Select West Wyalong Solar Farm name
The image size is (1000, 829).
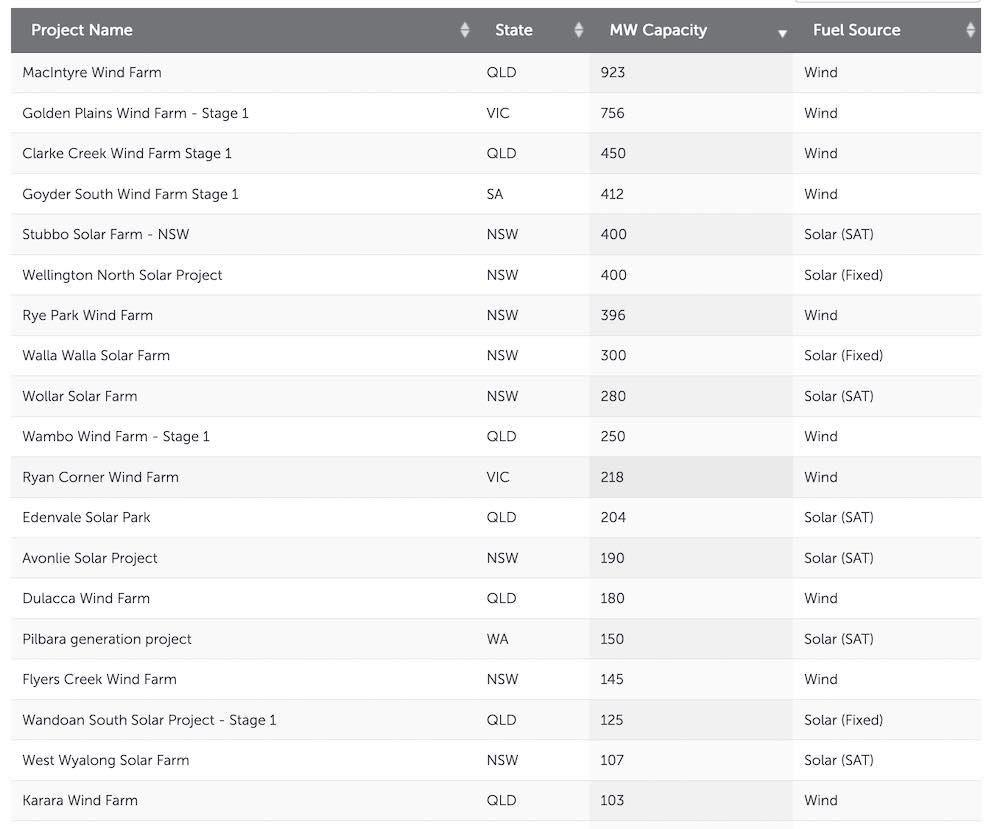(x=106, y=761)
